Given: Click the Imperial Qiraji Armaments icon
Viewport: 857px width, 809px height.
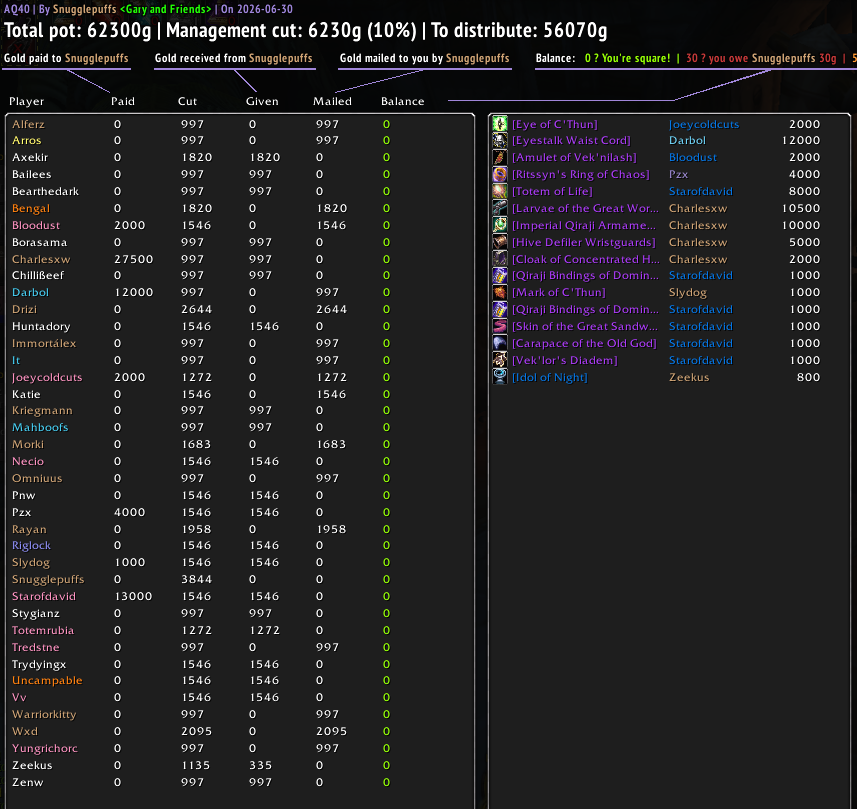Looking at the screenshot, I should (x=500, y=225).
